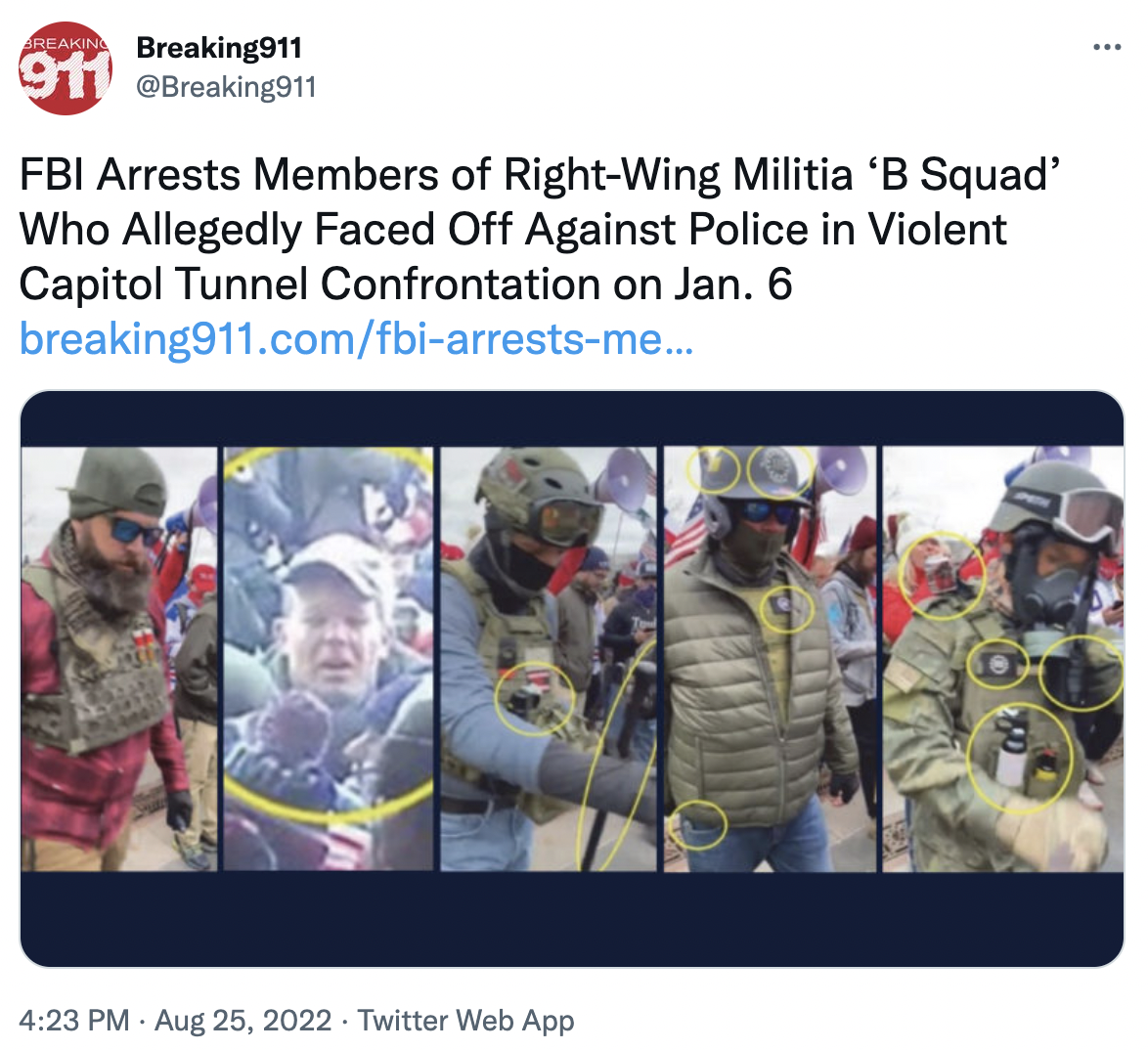Open the Breaking911 display name profile
Screen dimensions: 1148x1050
point(219,48)
